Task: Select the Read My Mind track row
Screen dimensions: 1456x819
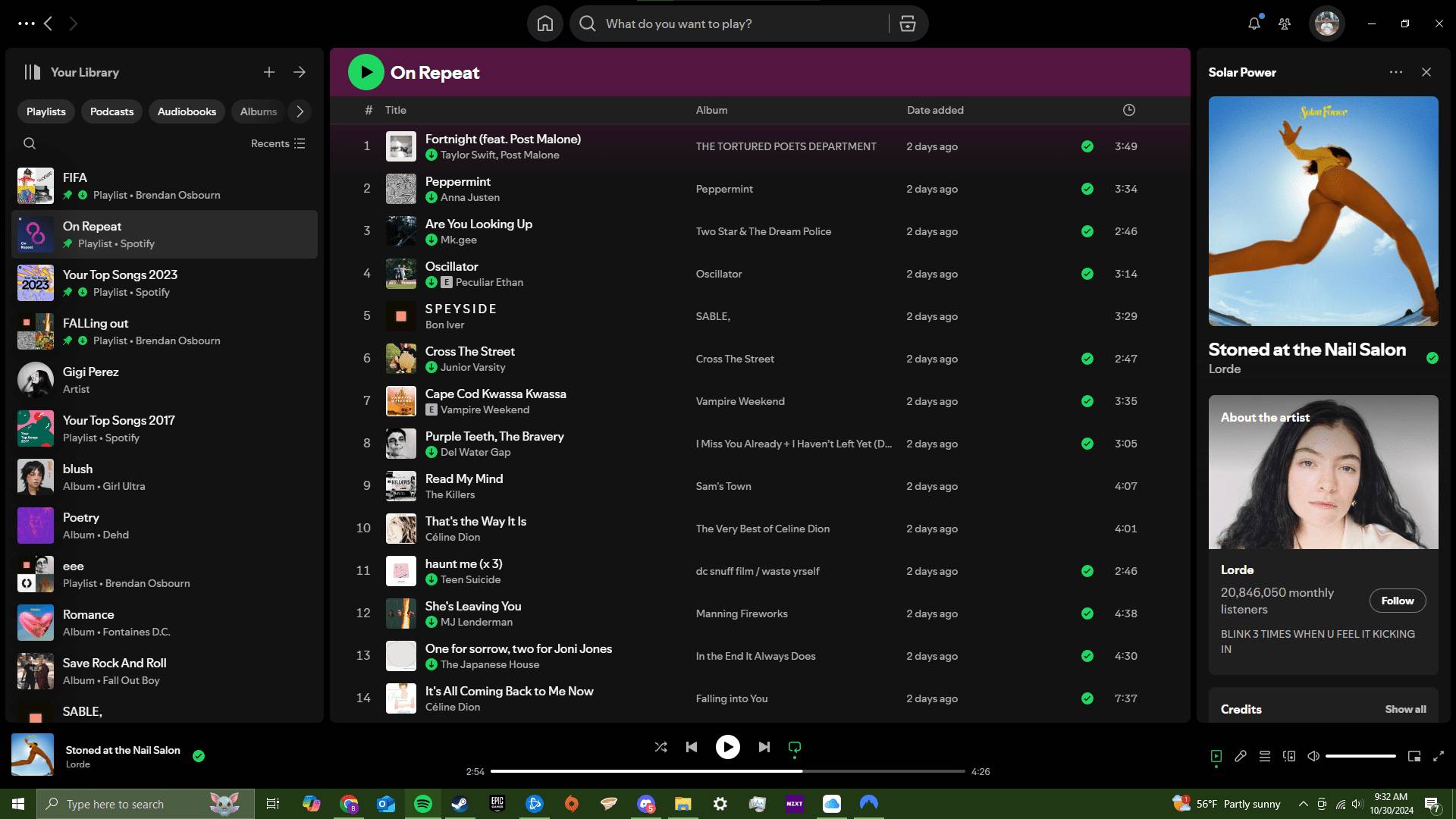Action: coord(760,486)
